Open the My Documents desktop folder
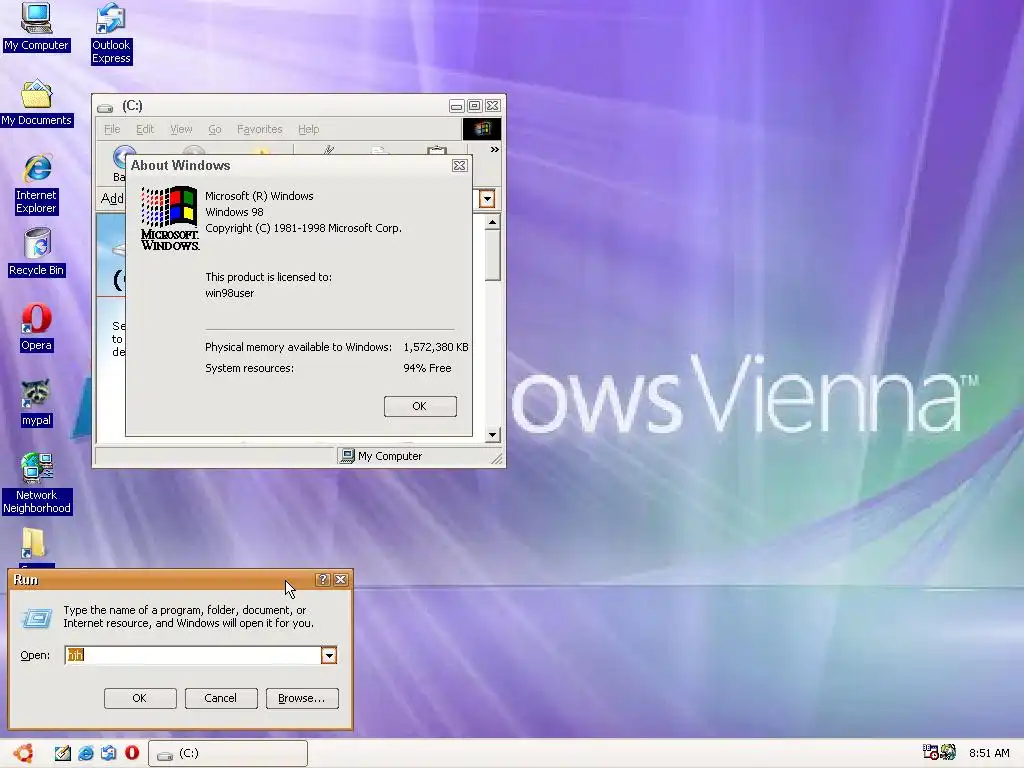This screenshot has width=1024, height=768. (x=37, y=103)
